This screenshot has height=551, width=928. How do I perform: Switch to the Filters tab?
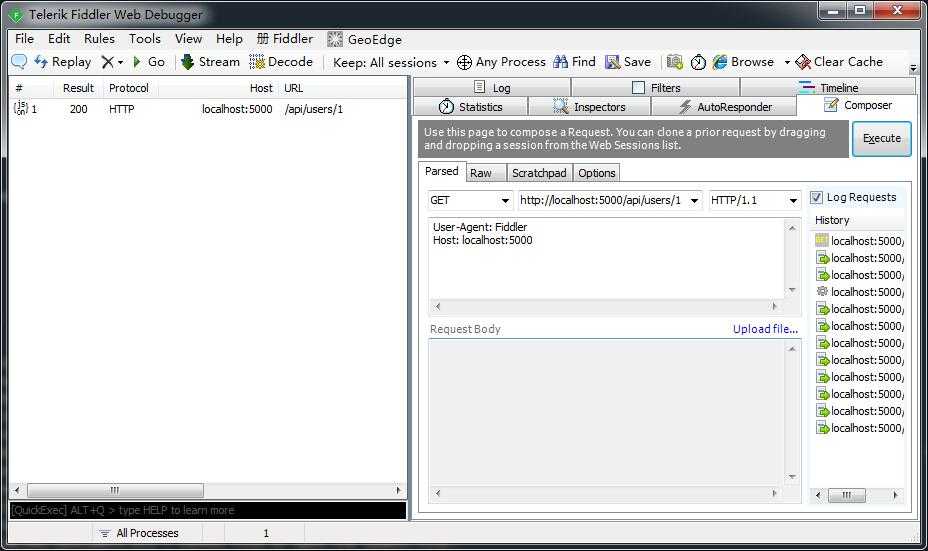pyautogui.click(x=656, y=88)
